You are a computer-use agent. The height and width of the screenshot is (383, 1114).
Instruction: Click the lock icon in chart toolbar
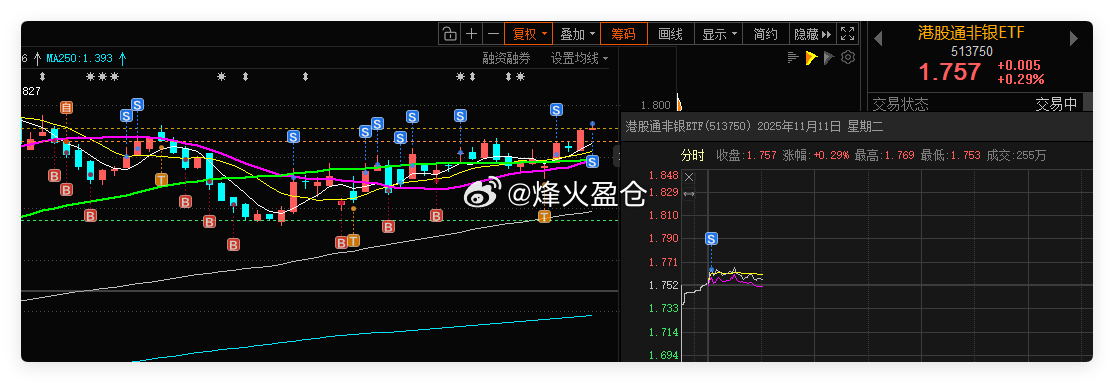click(449, 33)
